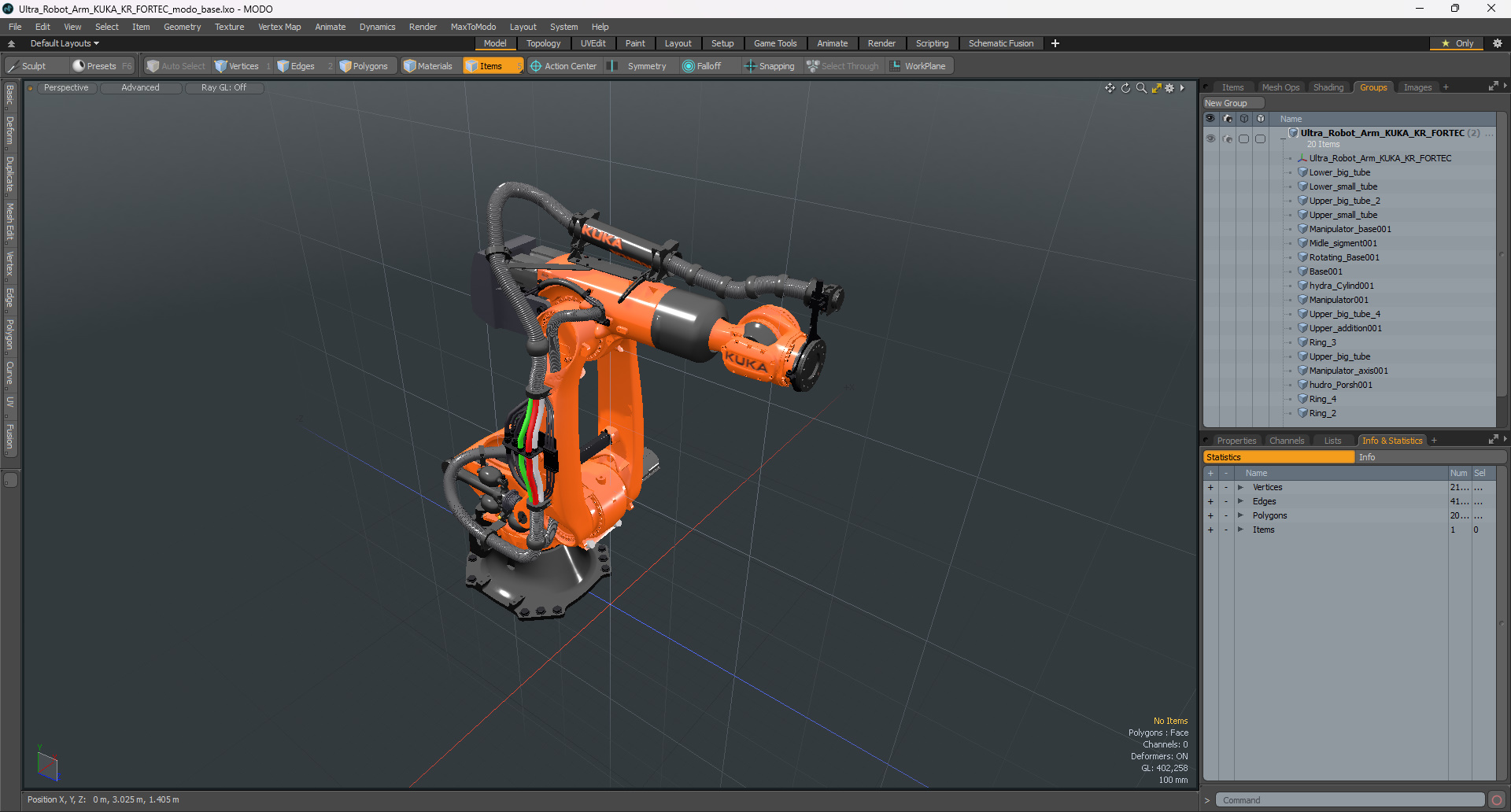Image resolution: width=1511 pixels, height=812 pixels.
Task: Expand the Polygons statistics row
Action: (x=1240, y=515)
